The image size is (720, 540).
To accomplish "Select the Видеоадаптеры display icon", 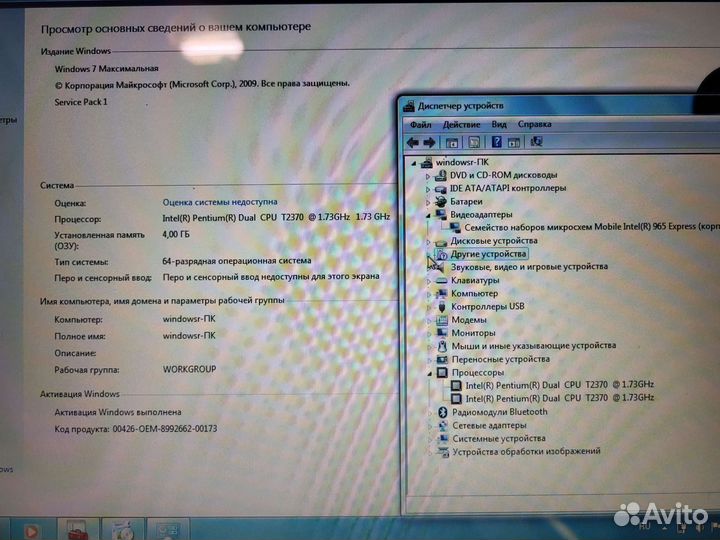I will (x=441, y=214).
